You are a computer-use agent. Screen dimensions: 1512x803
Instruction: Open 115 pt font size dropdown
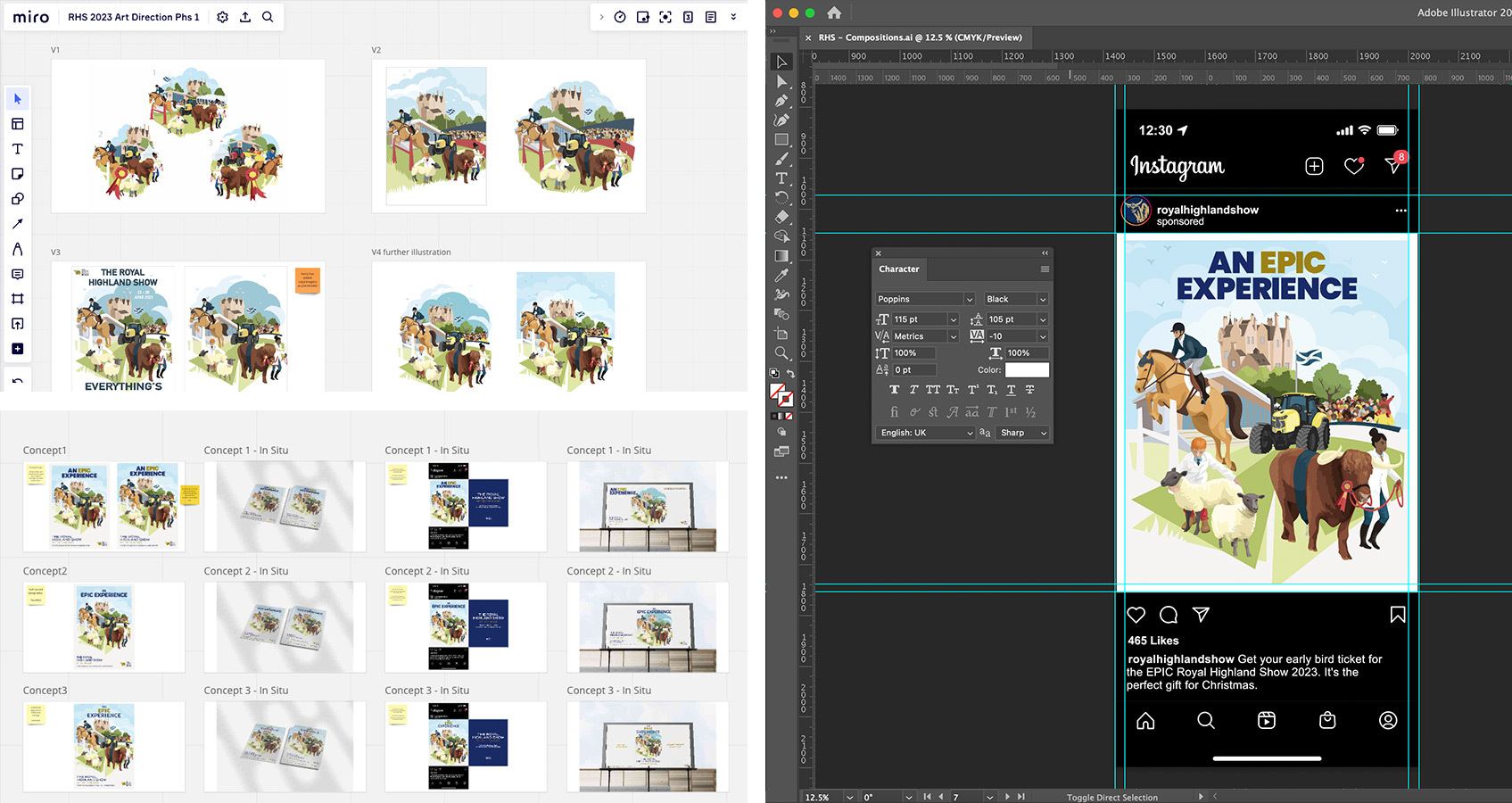tap(953, 319)
